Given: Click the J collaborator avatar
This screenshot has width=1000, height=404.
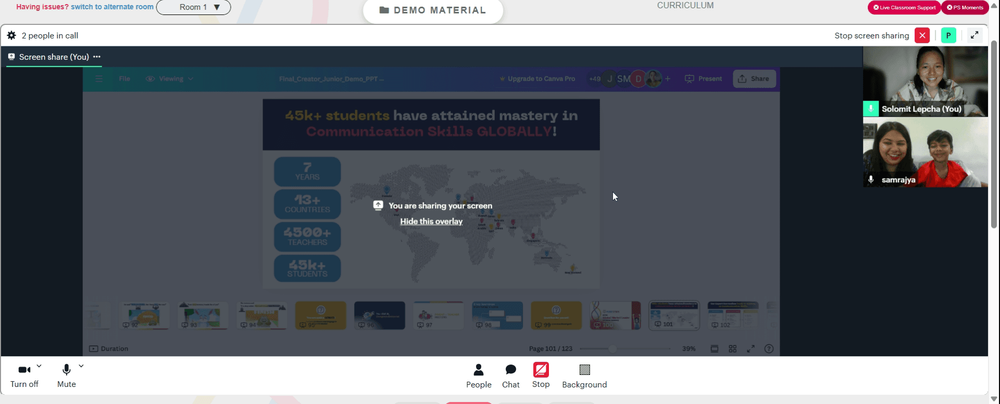Looking at the screenshot, I should 609,79.
